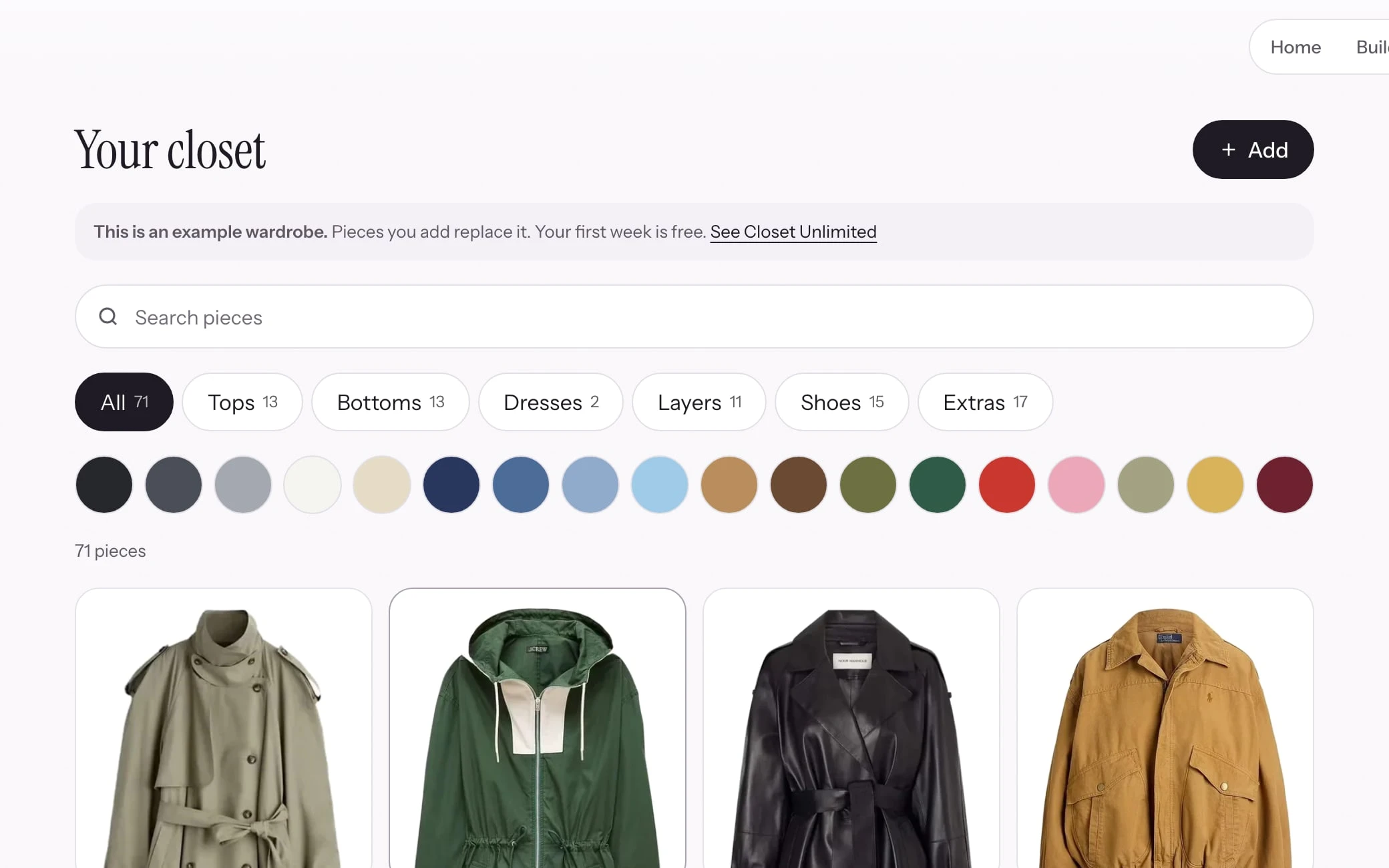Open the black leather coat item
The height and width of the screenshot is (868, 1389).
851,728
